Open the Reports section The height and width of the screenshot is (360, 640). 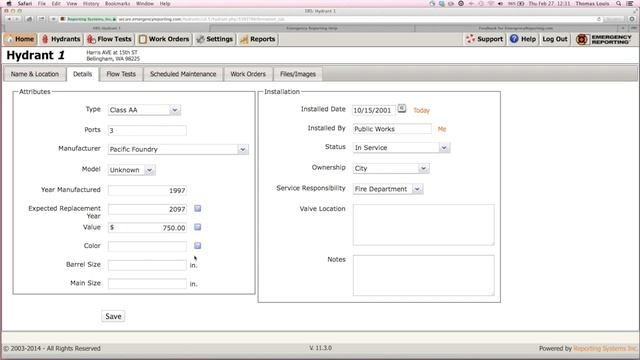[x=258, y=39]
